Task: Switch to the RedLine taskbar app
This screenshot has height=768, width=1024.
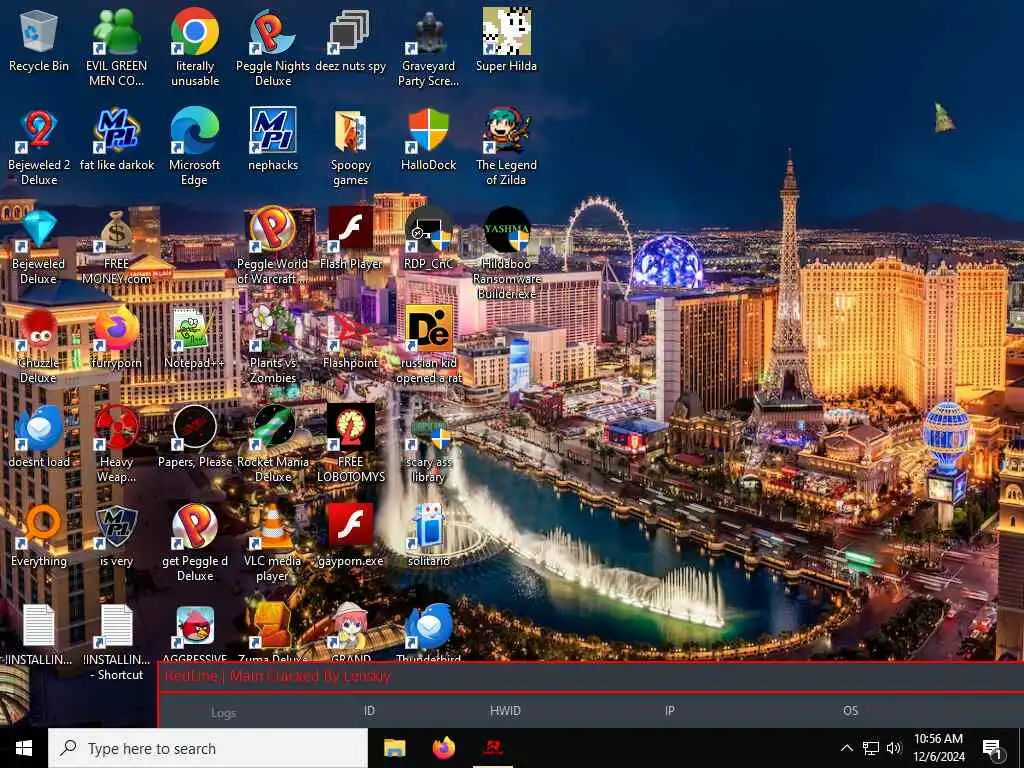Action: coord(493,748)
